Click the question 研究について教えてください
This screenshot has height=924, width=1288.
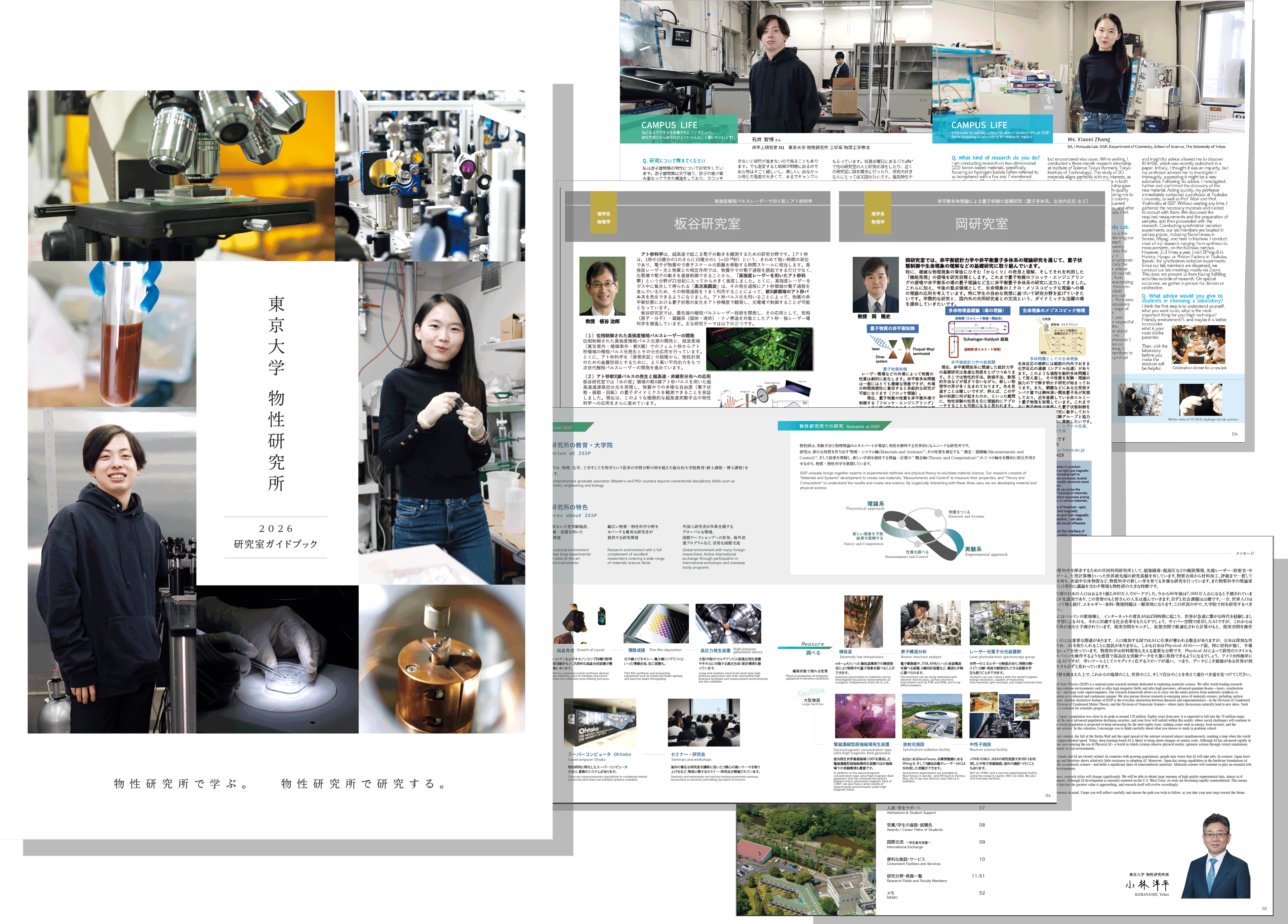point(673,161)
